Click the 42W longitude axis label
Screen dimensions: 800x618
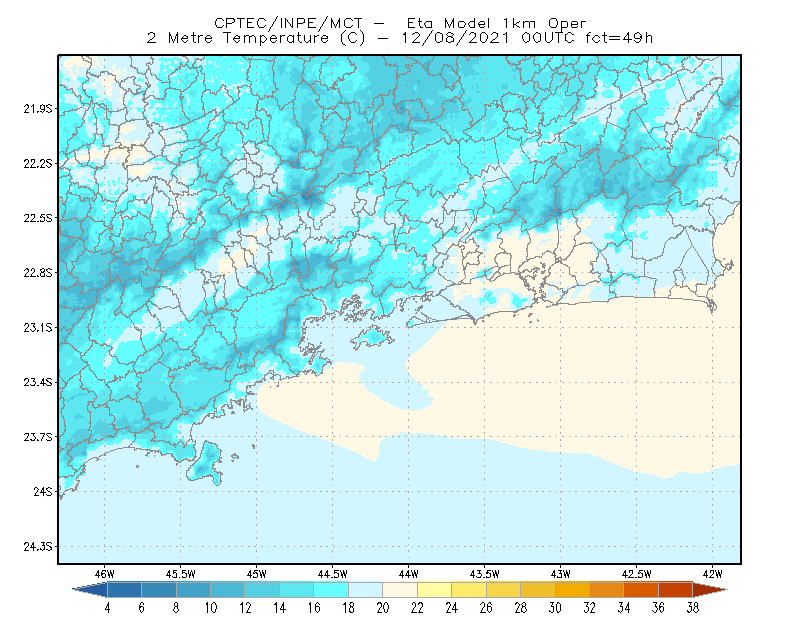pyautogui.click(x=712, y=574)
